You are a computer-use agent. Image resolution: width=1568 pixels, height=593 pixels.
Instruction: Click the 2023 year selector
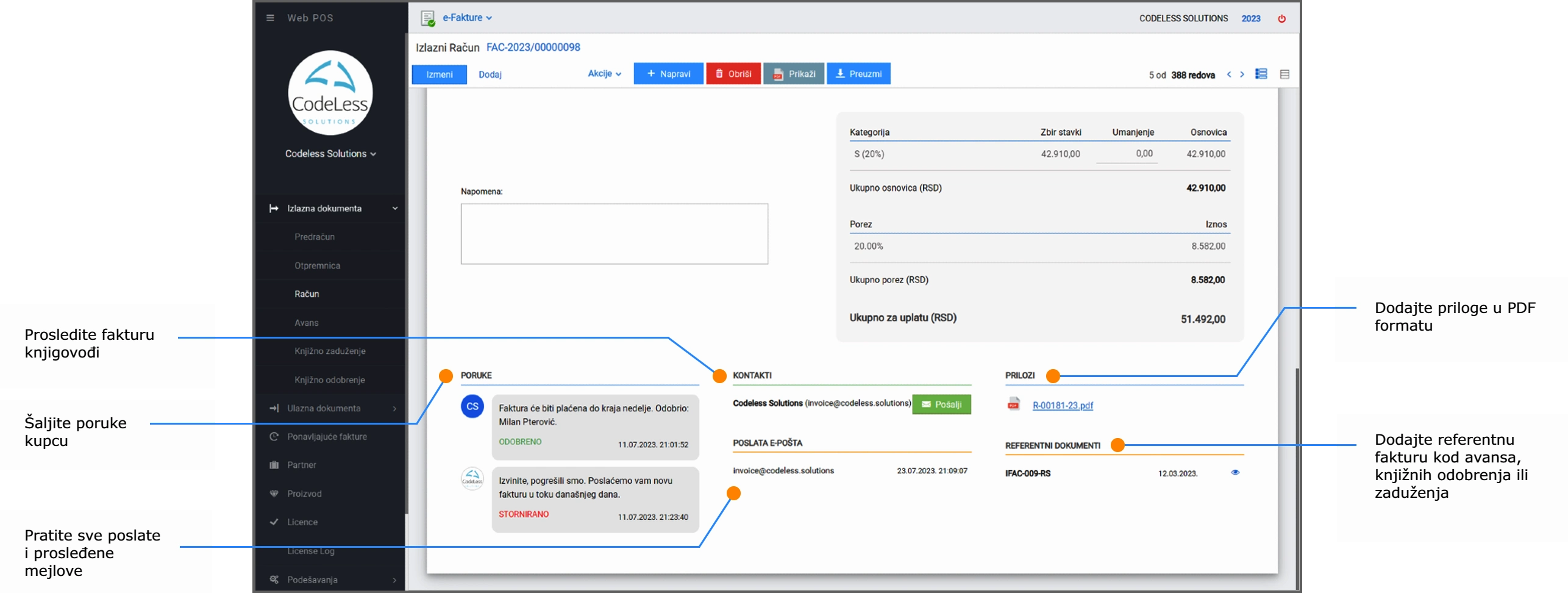1251,18
